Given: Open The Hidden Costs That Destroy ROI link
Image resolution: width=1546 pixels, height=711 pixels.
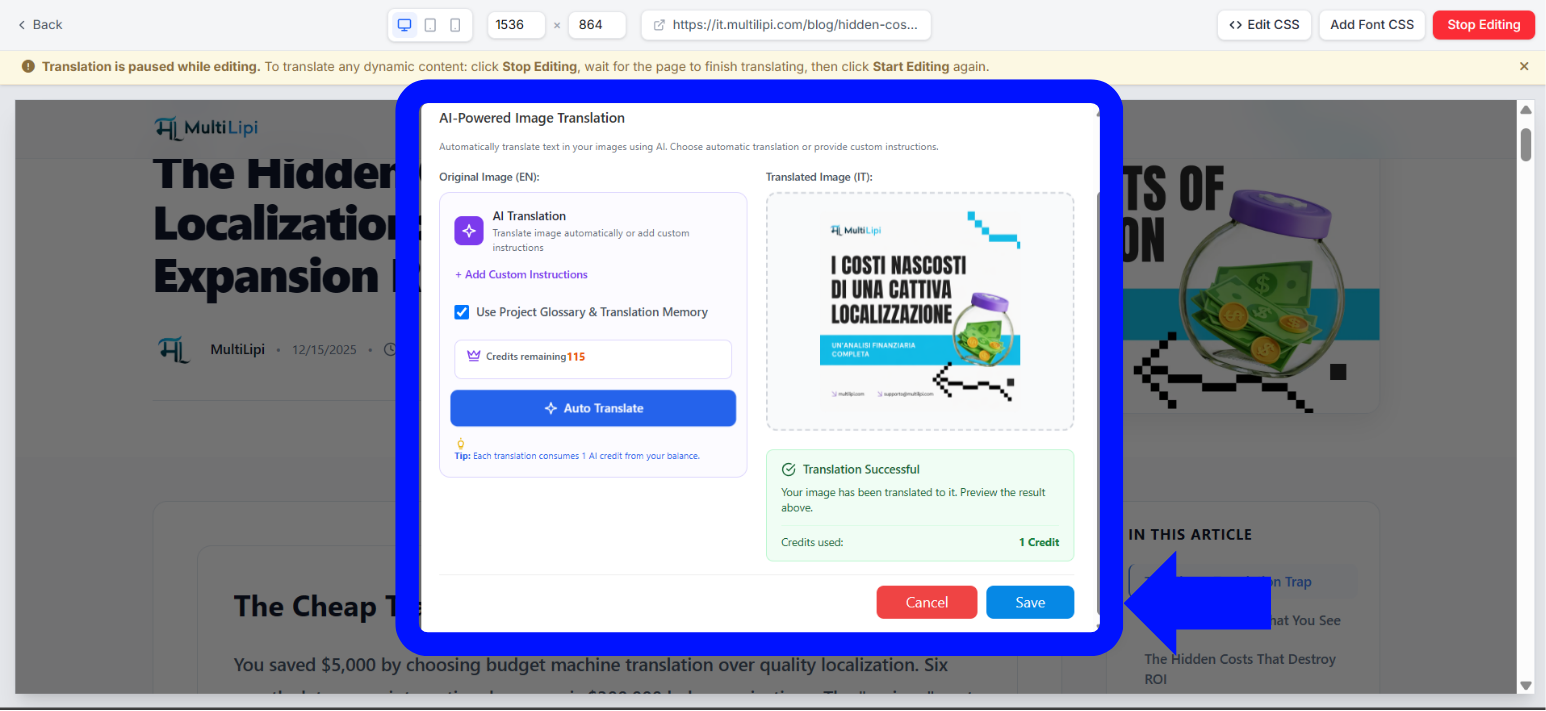Looking at the screenshot, I should coord(1240,669).
